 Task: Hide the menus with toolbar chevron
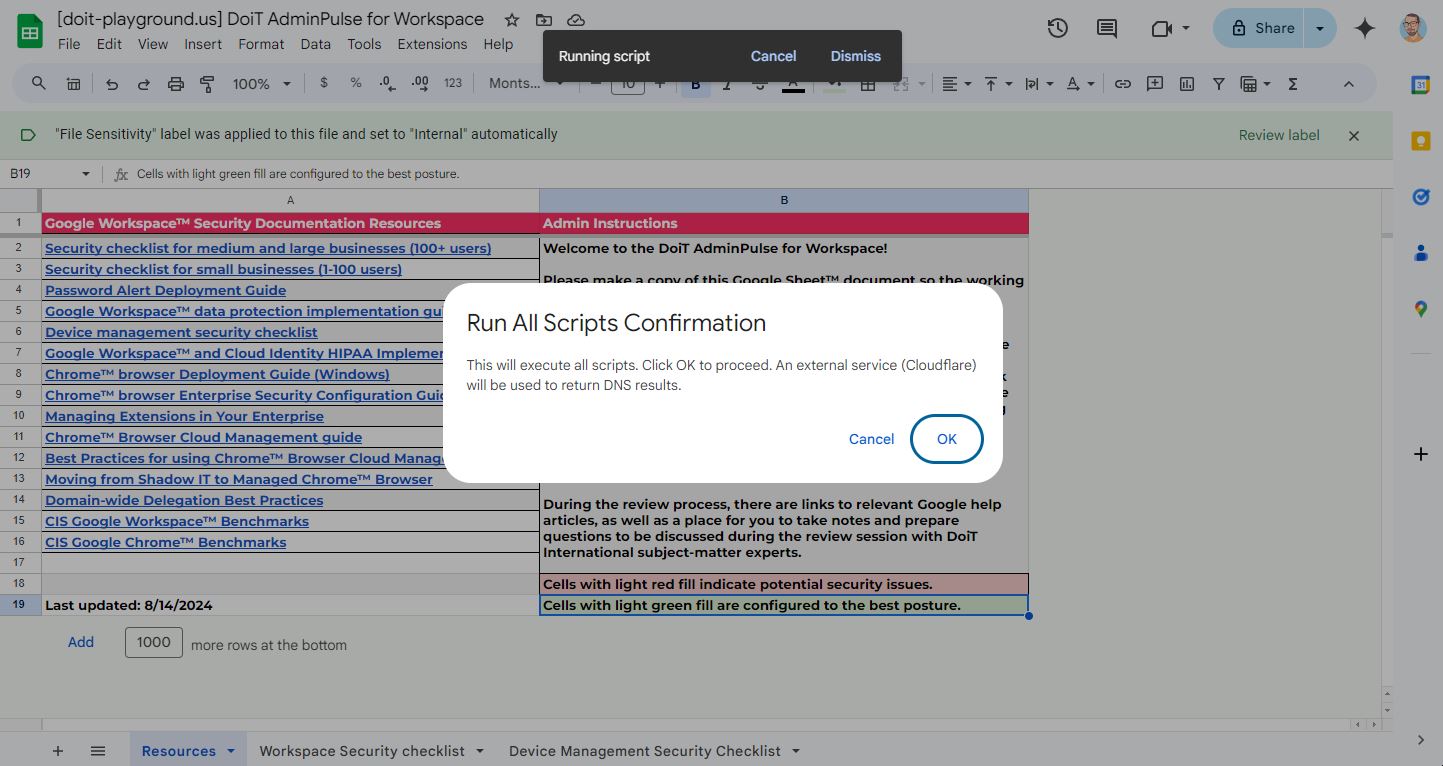(1348, 84)
